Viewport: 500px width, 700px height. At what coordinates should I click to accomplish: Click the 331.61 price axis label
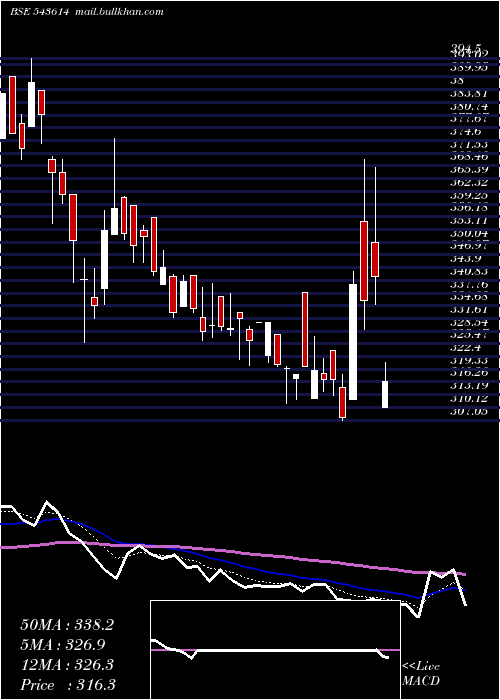pos(469,309)
